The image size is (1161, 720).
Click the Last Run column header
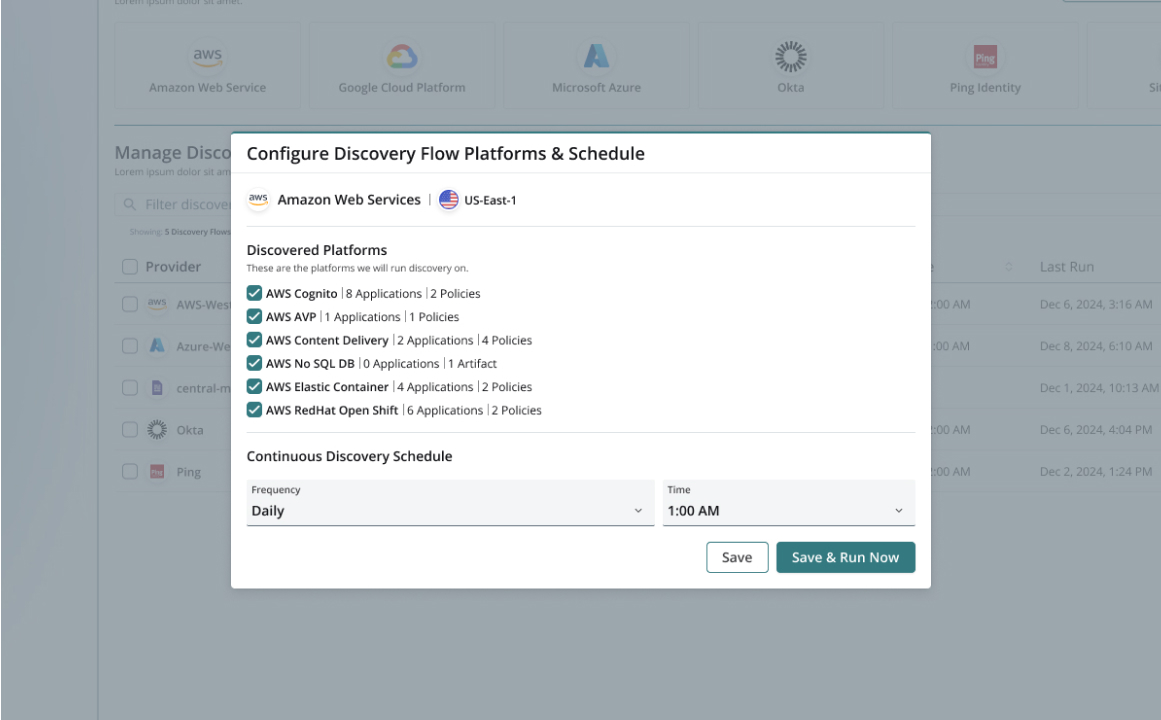[x=1066, y=267]
